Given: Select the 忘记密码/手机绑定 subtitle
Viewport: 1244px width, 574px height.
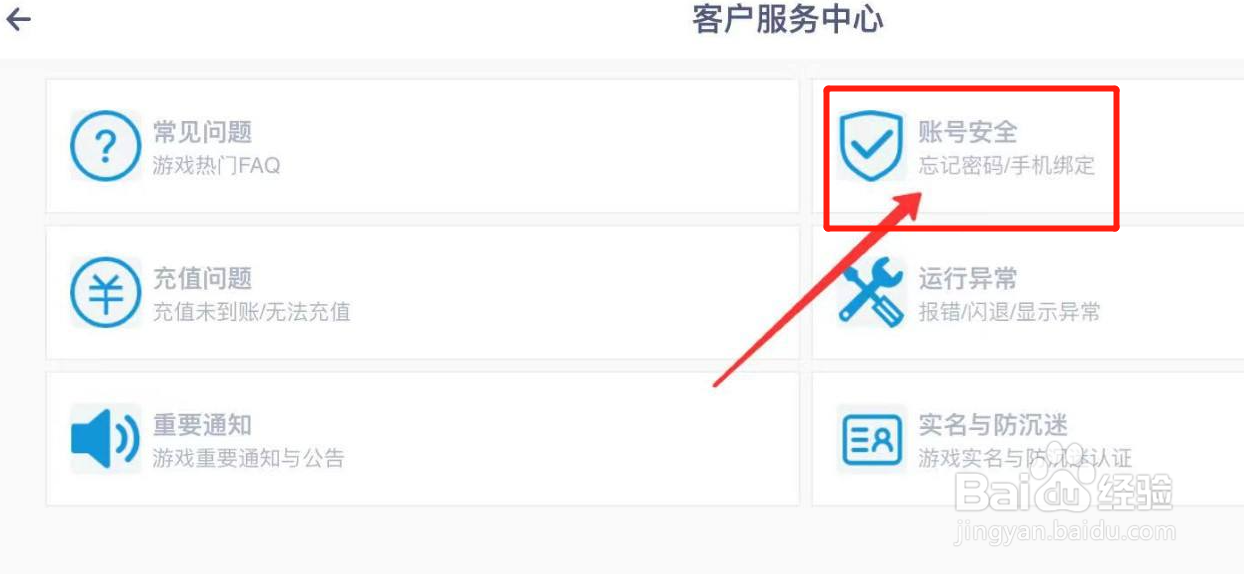Looking at the screenshot, I should [1007, 166].
